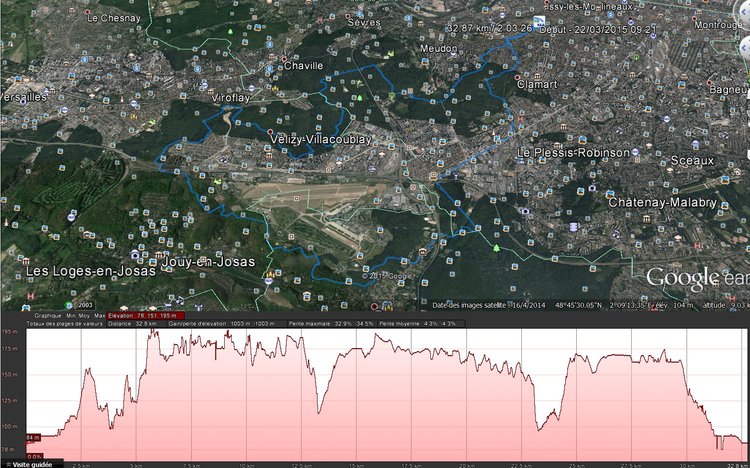Click the museum icon left of Les Loges-en-Josas
Viewport: 750px width, 468px height.
(x=26, y=261)
